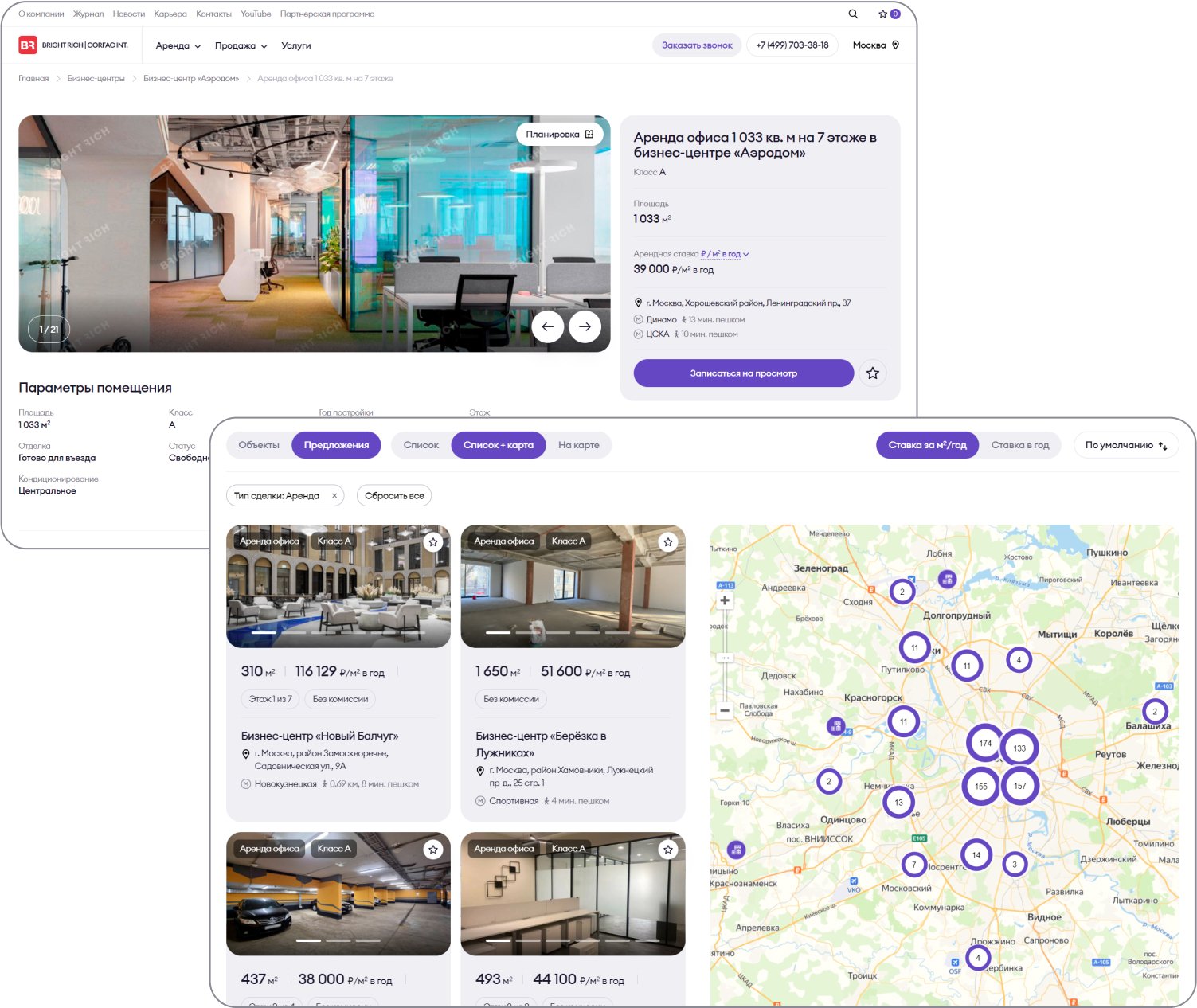1197x1008 pixels.
Task: Open the search magnifier icon in top bar
Action: coord(853,14)
